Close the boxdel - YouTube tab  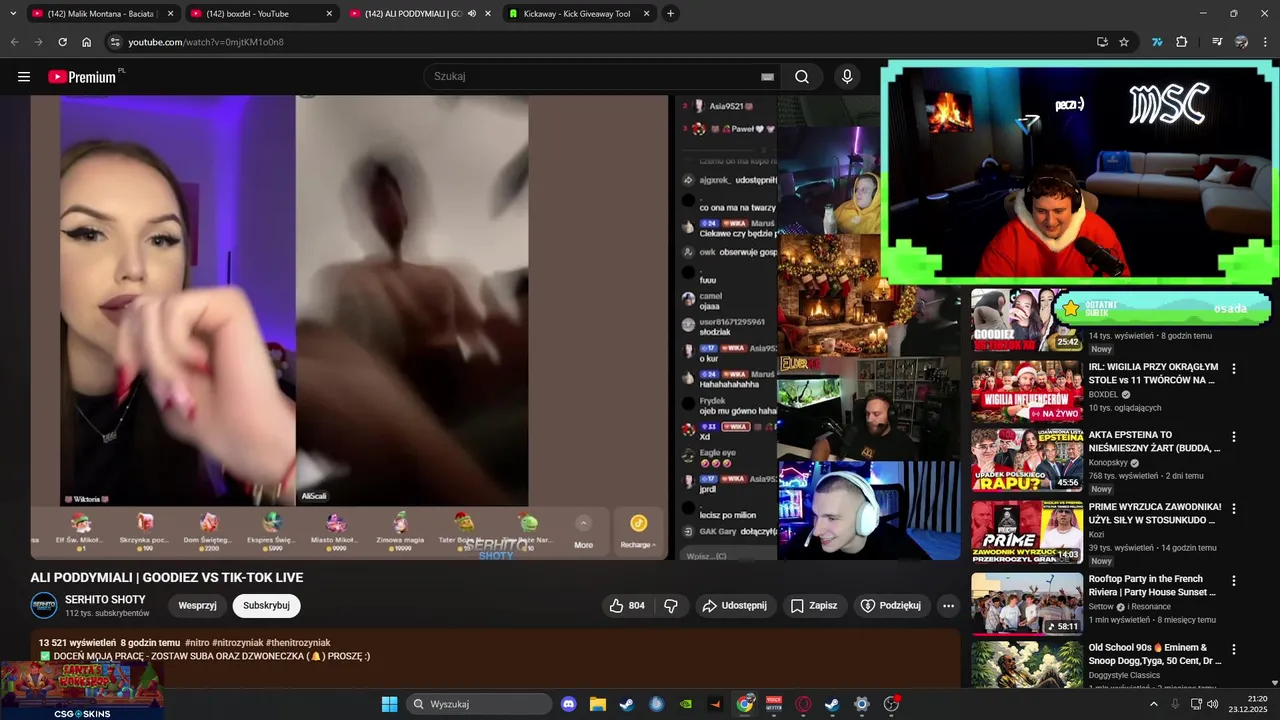(328, 13)
